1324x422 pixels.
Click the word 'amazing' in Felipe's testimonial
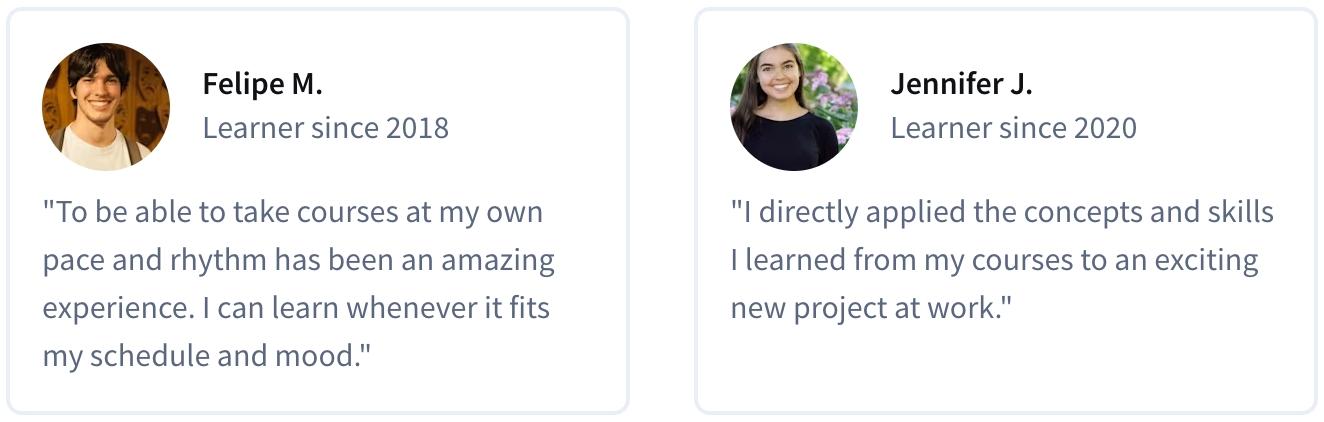498,261
